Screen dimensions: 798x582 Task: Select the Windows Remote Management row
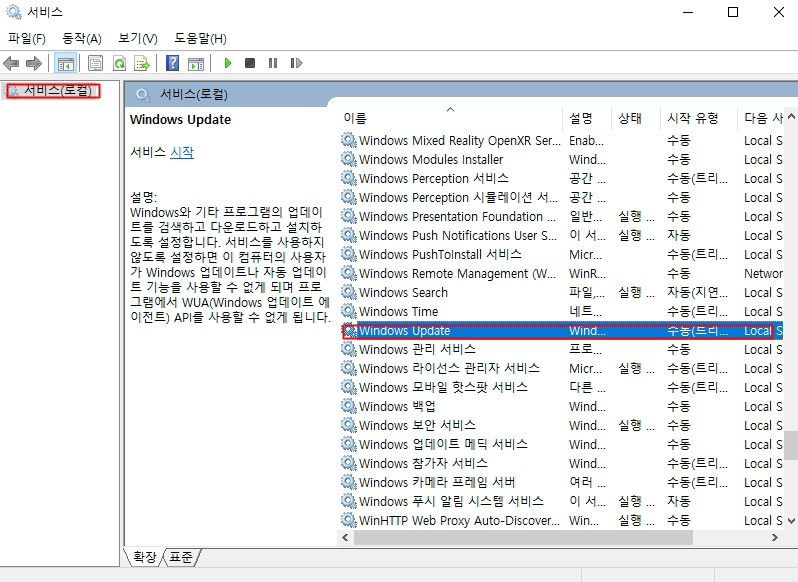(560, 274)
